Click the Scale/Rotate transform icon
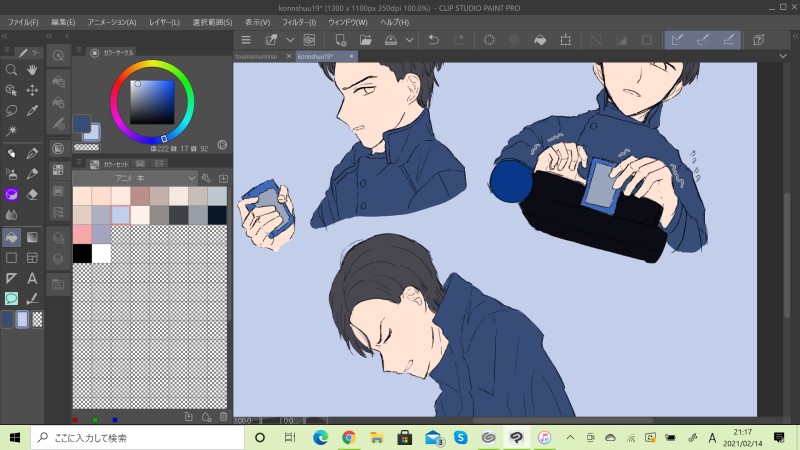Screen dimensions: 800x450 pyautogui.click(x=565, y=40)
